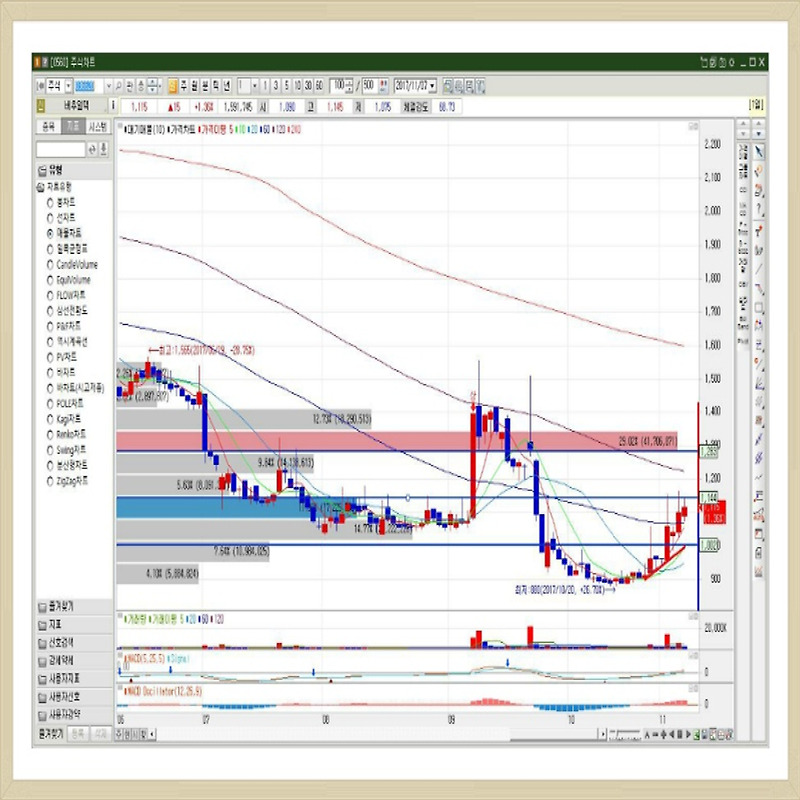Expand the 지표 folder section
This screenshot has width=800, height=800.
(74, 624)
